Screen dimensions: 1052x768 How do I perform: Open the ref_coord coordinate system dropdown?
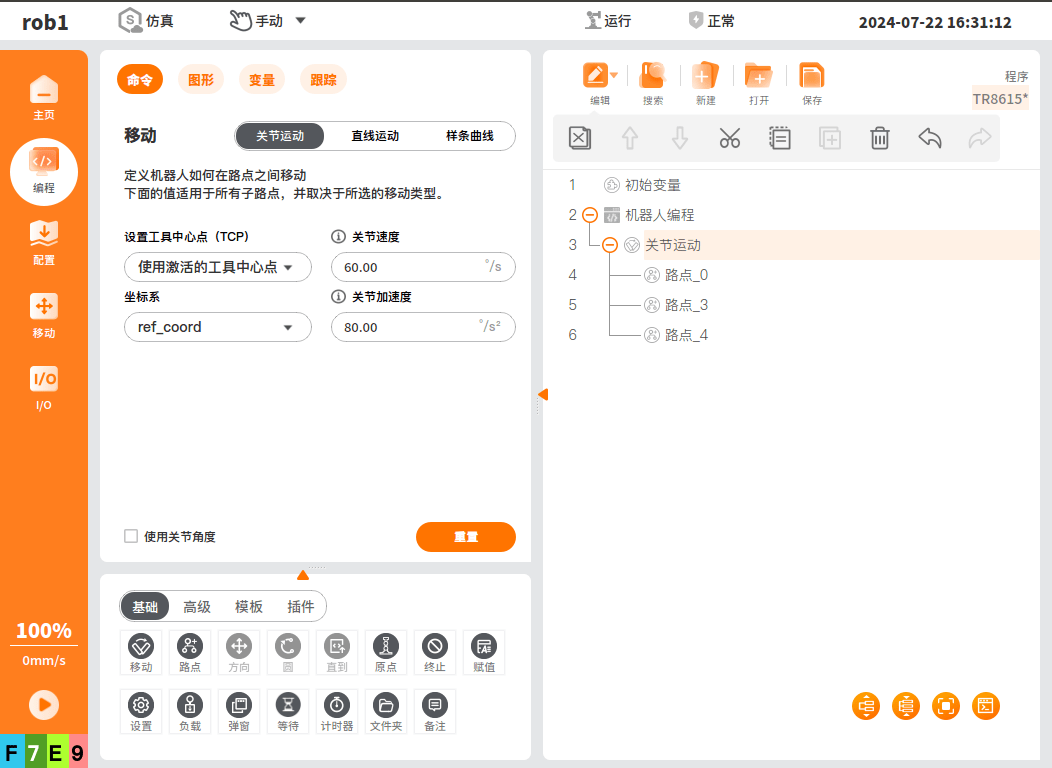218,327
